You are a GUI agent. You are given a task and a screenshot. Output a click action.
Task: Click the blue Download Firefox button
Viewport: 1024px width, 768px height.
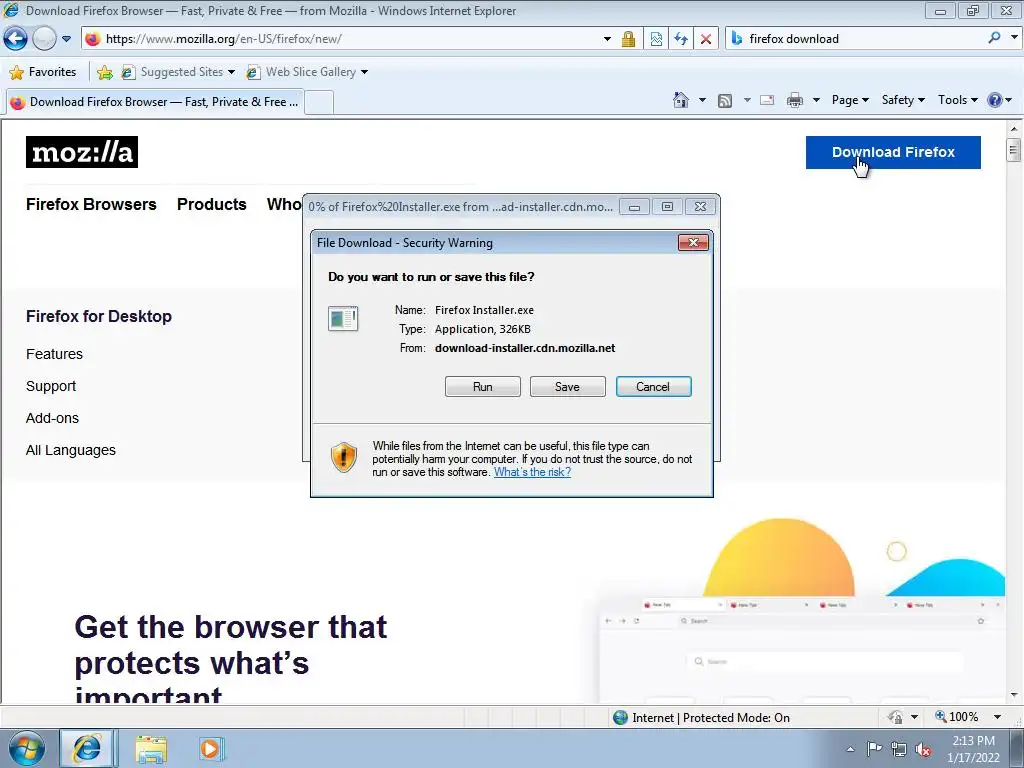click(893, 152)
